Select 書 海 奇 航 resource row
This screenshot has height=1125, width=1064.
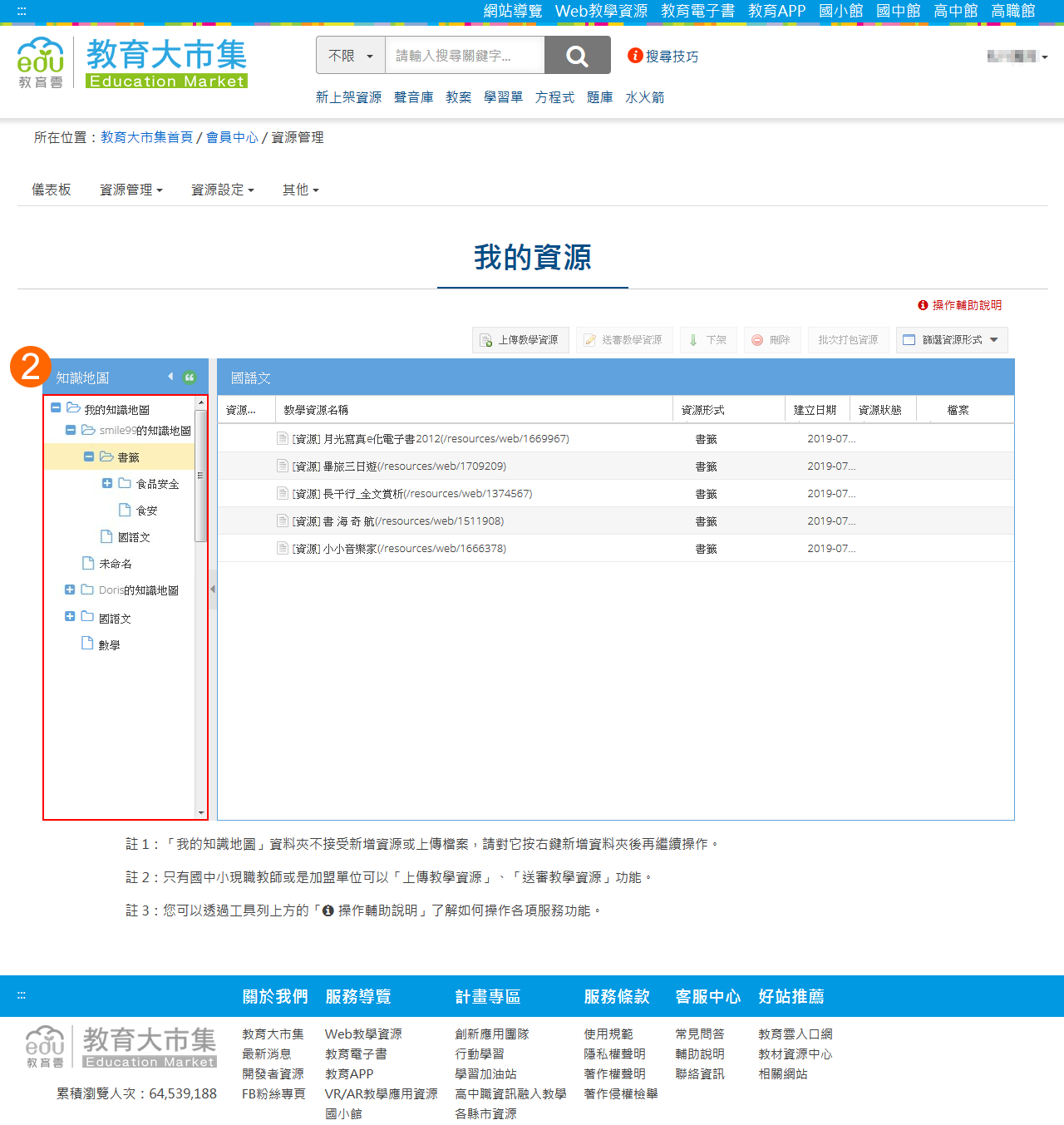click(x=615, y=521)
